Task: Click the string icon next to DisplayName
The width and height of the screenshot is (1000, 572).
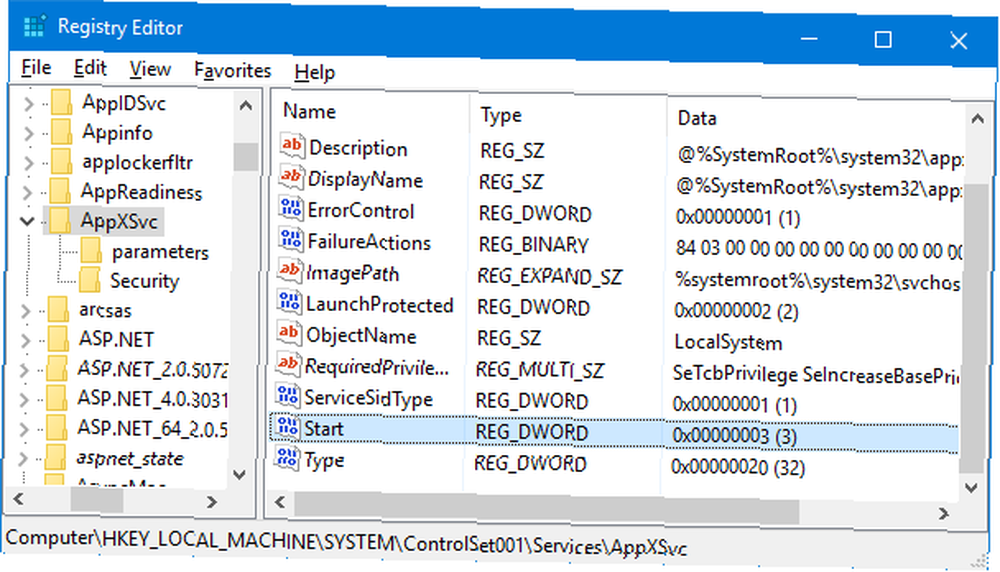Action: (290, 177)
